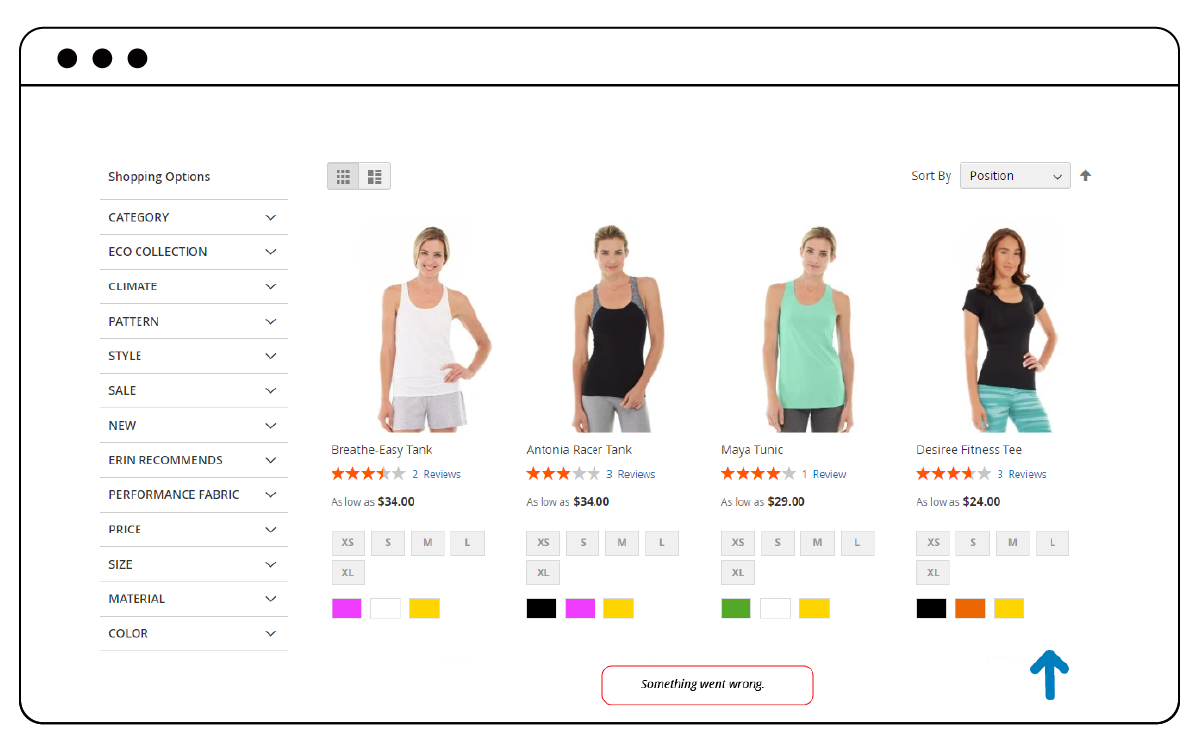Select size XL for Desiree Fitness Tee
This screenshot has width=1200, height=750.
click(933, 573)
